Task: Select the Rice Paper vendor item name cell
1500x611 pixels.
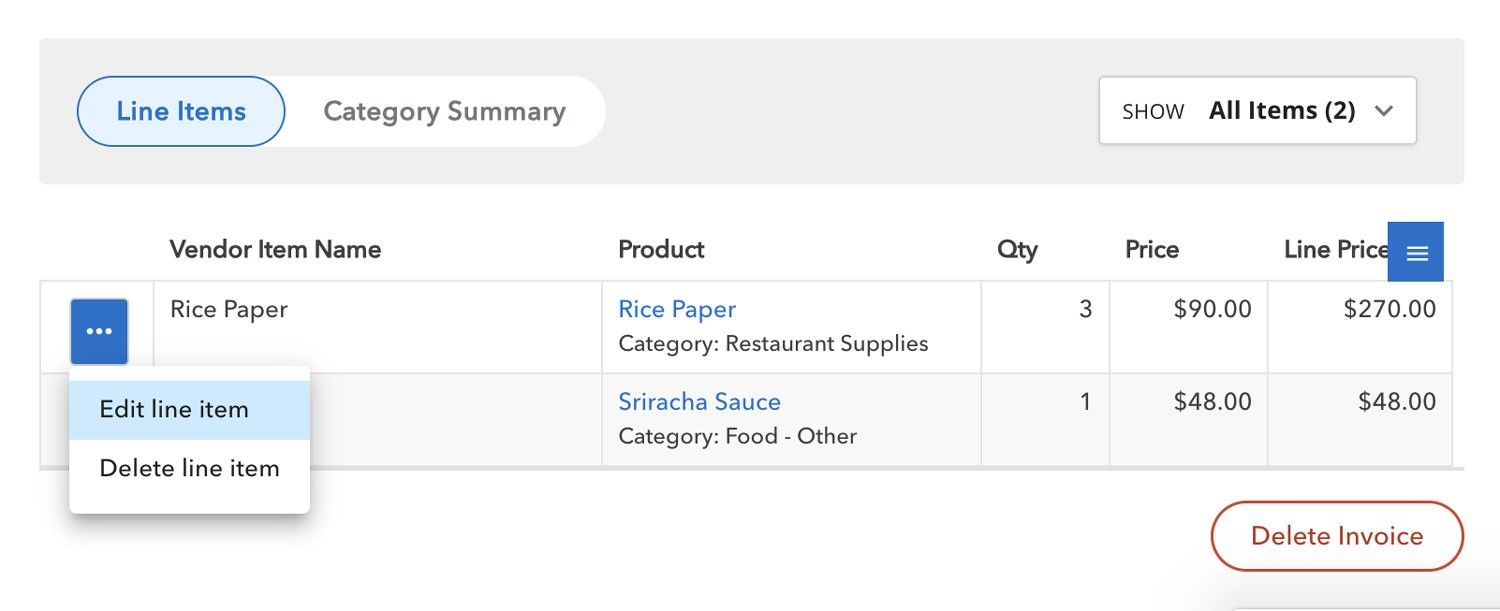Action: coord(377,327)
